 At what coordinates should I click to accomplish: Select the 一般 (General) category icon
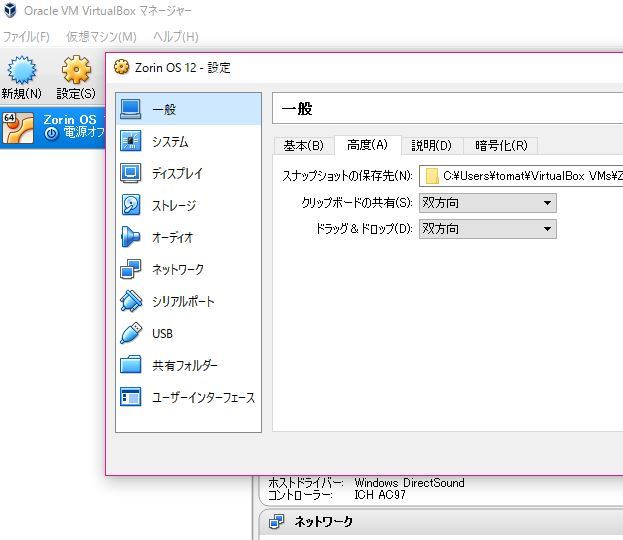[x=131, y=109]
